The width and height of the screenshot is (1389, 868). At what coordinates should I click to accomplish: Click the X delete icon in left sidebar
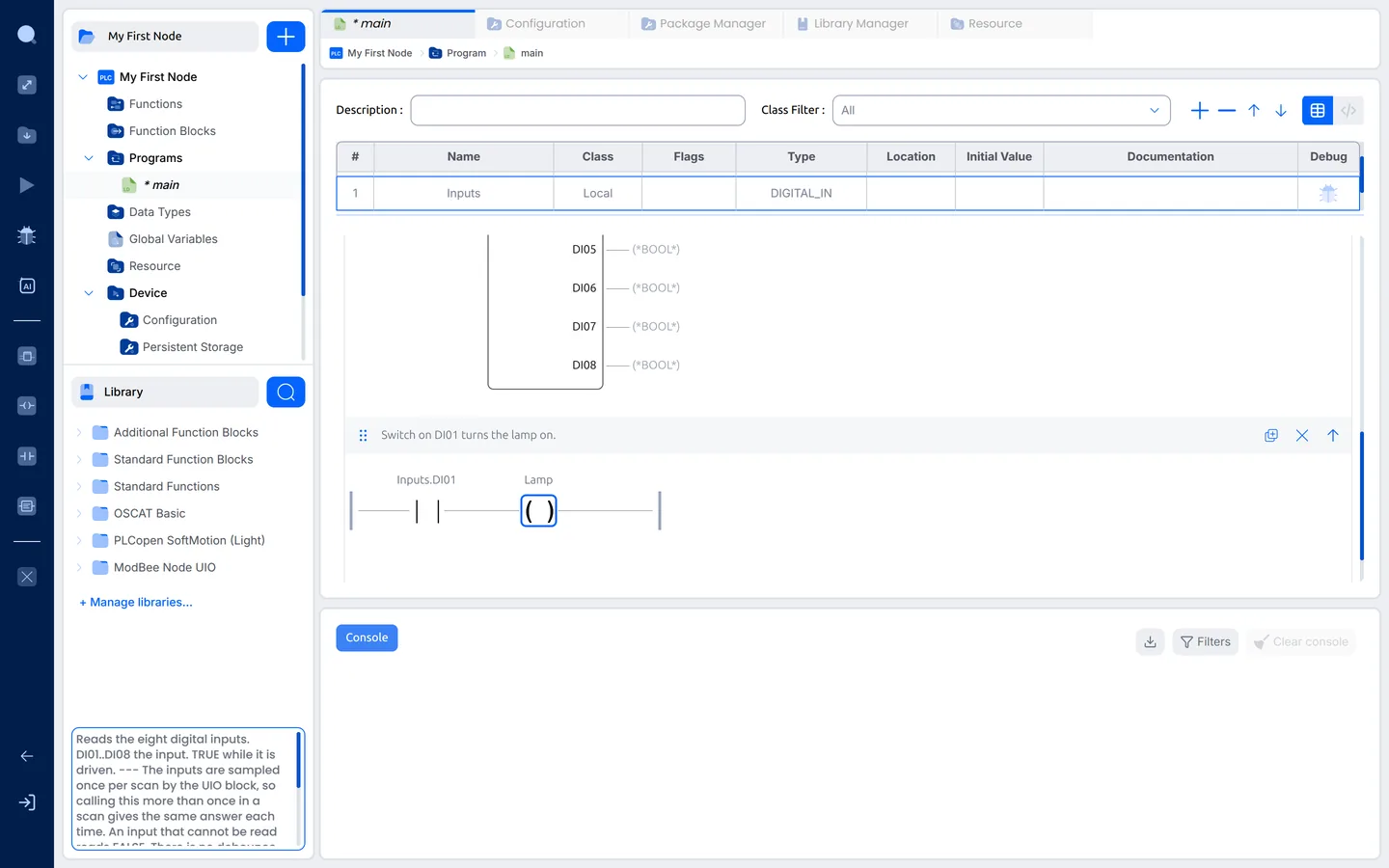(x=27, y=577)
